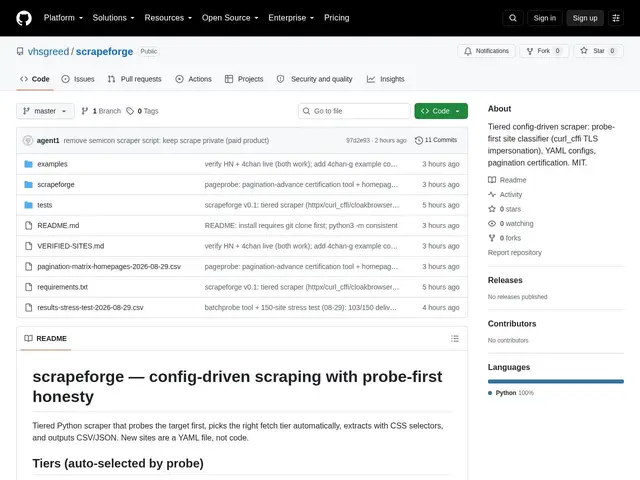
Task: Open the search magnifier button
Action: pos(513,18)
